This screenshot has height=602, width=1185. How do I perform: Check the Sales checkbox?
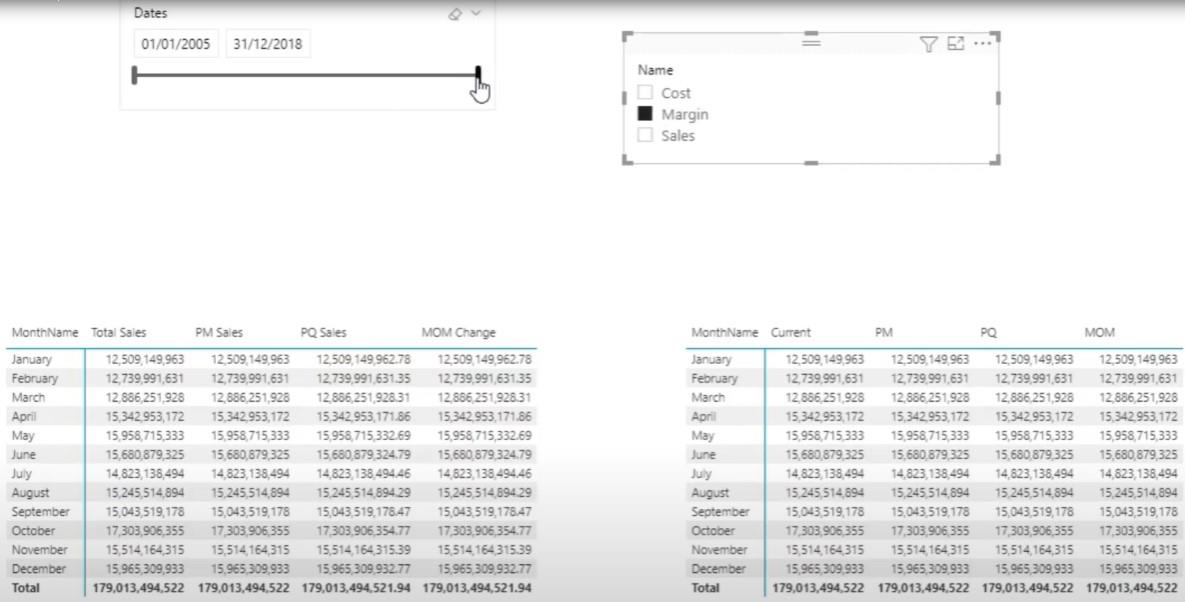tap(645, 134)
